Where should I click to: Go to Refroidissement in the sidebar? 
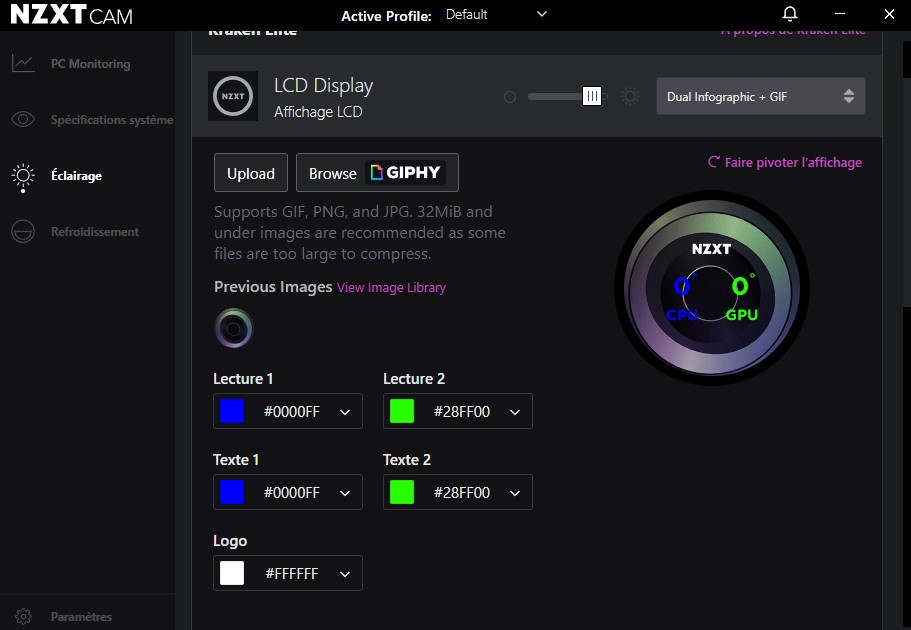click(x=95, y=232)
